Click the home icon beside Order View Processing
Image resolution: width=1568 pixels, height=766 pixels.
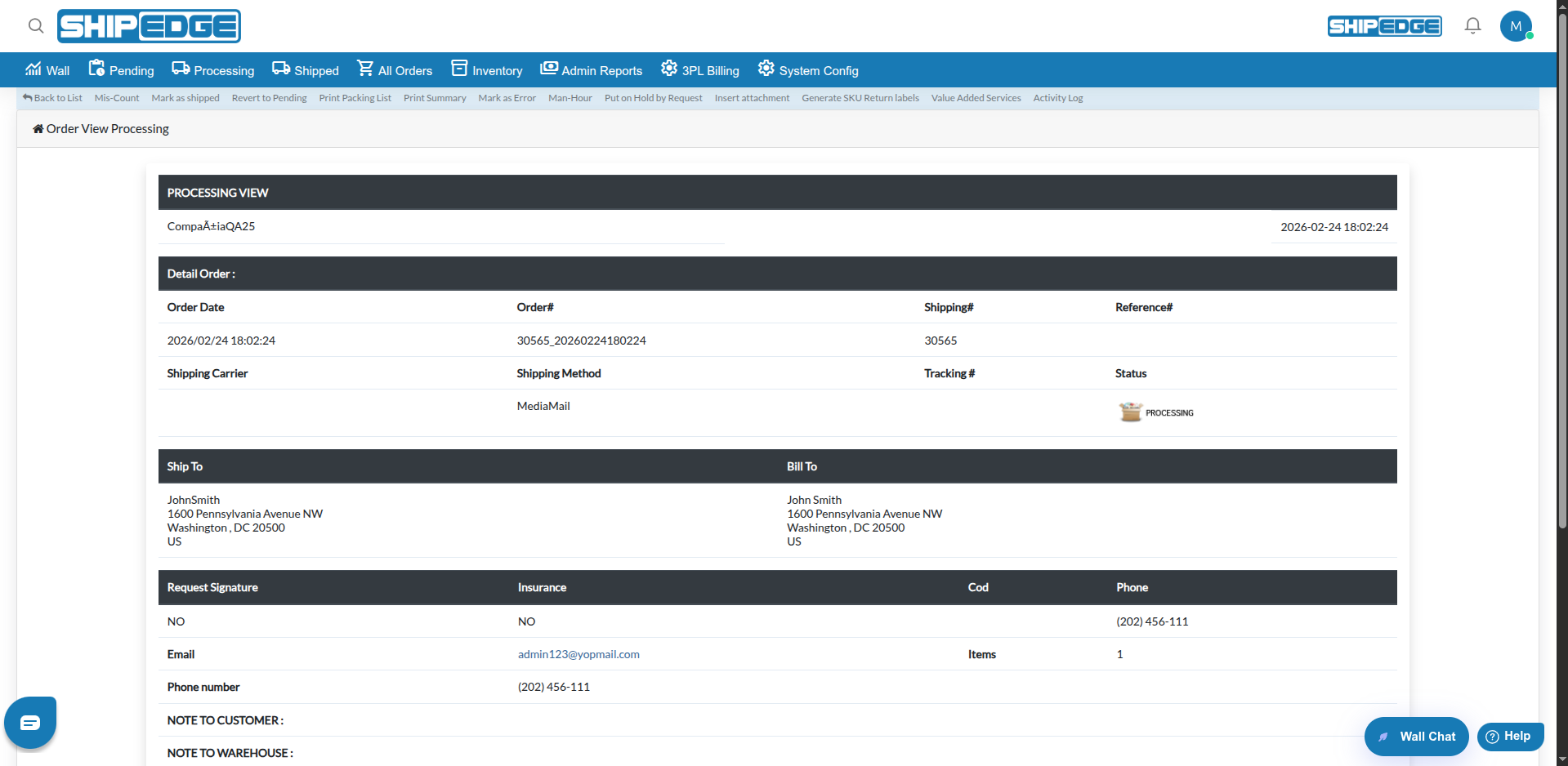tap(38, 129)
